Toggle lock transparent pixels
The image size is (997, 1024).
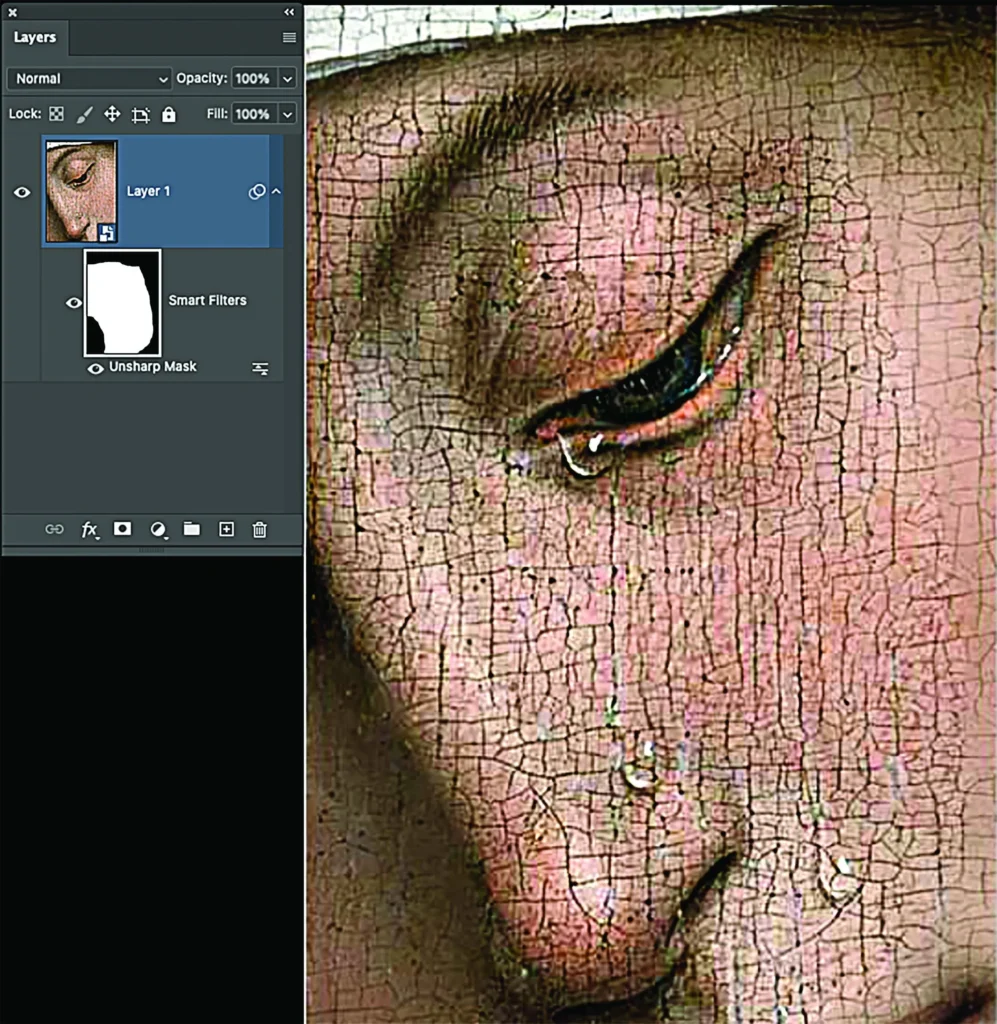57,114
